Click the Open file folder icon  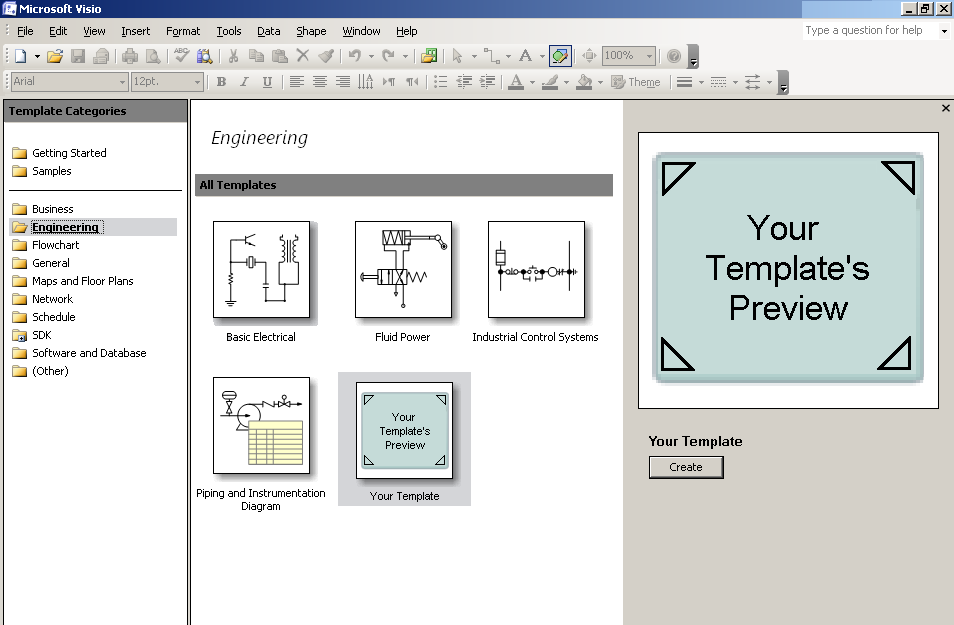point(55,56)
